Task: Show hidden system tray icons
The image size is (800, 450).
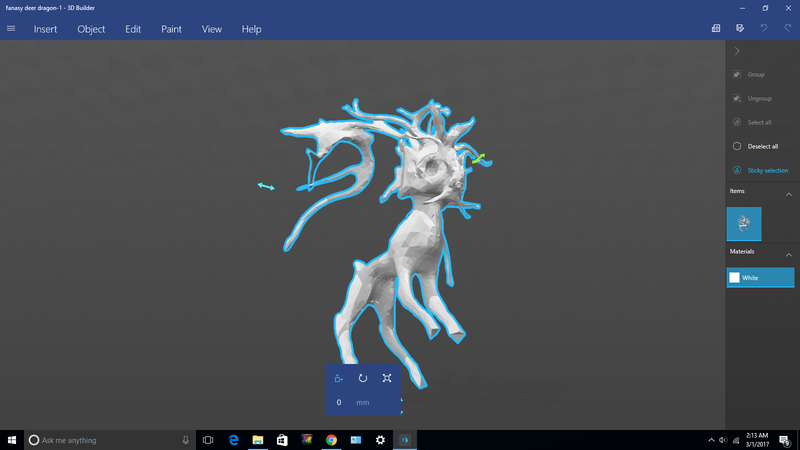Action: point(711,440)
